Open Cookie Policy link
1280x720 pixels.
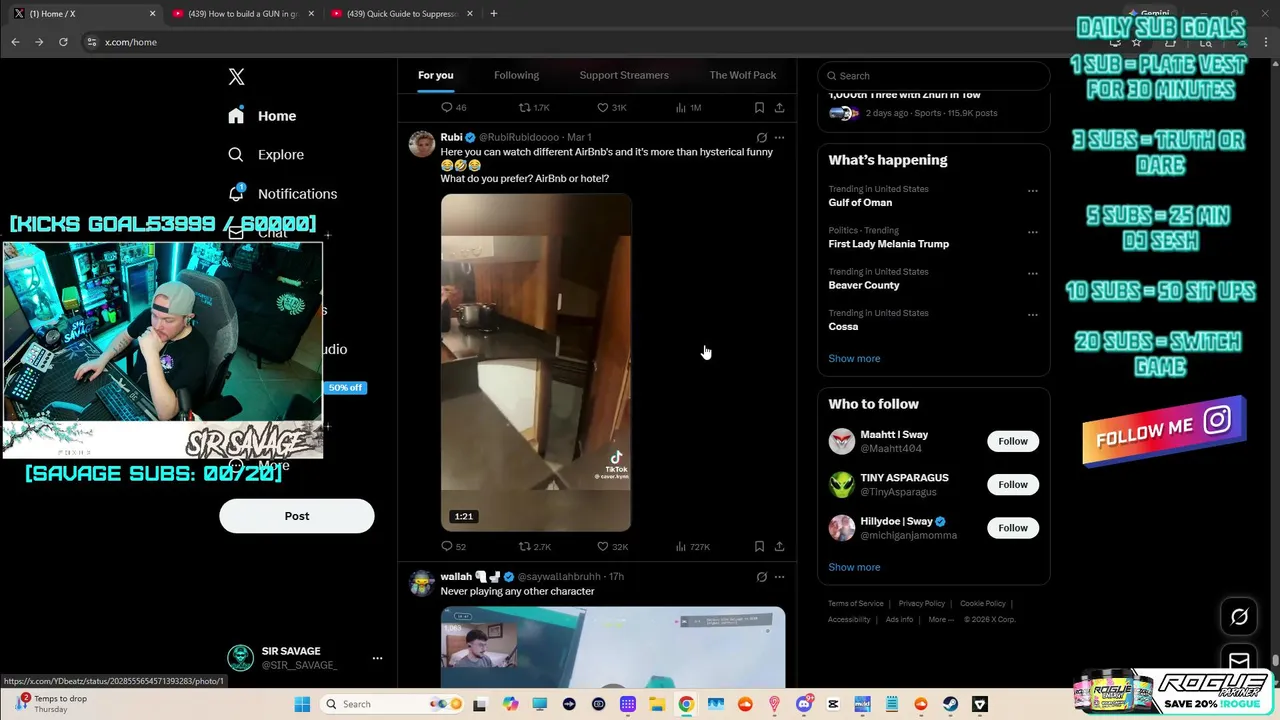[983, 604]
